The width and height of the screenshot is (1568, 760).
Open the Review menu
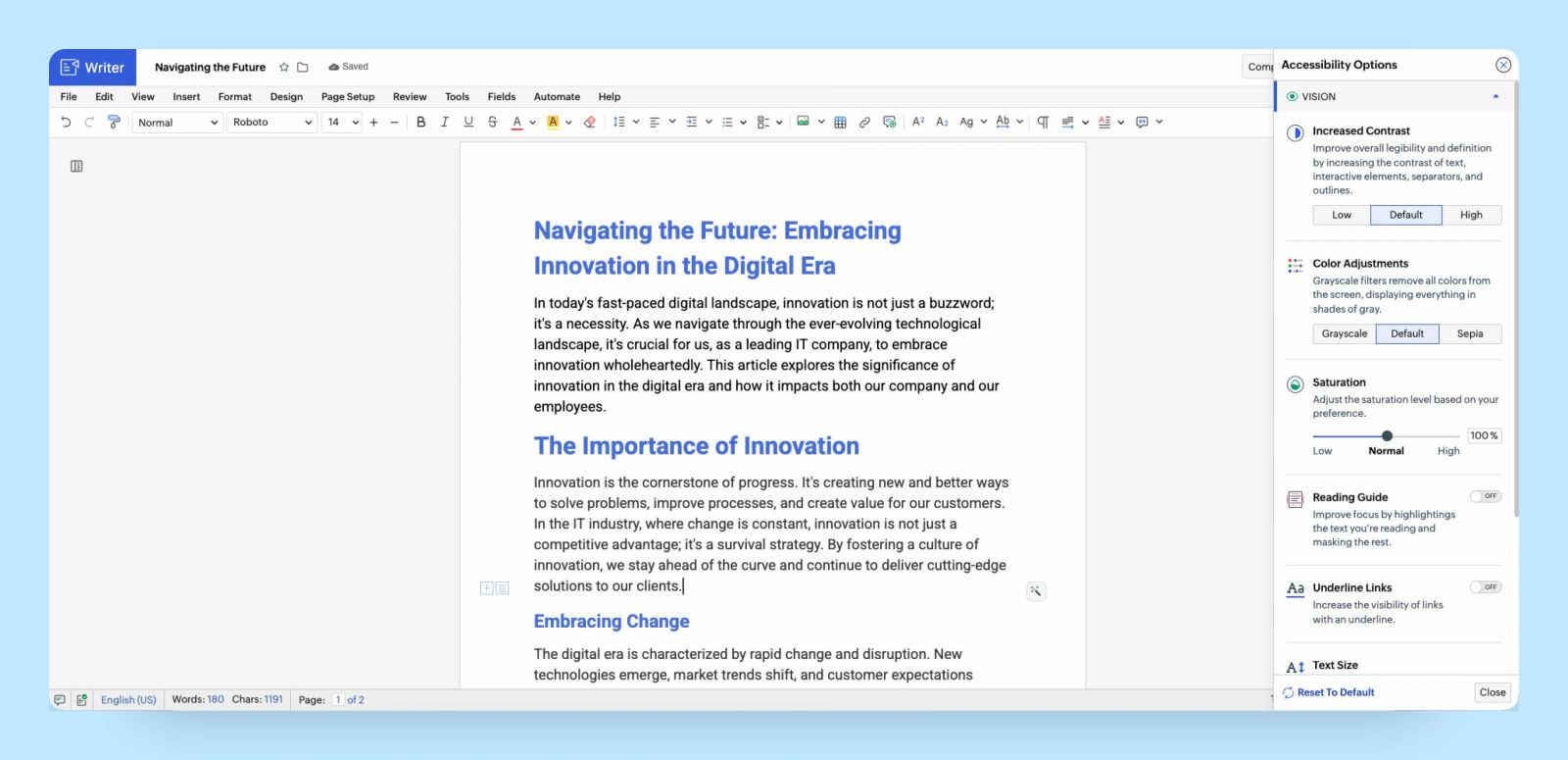pyautogui.click(x=410, y=96)
